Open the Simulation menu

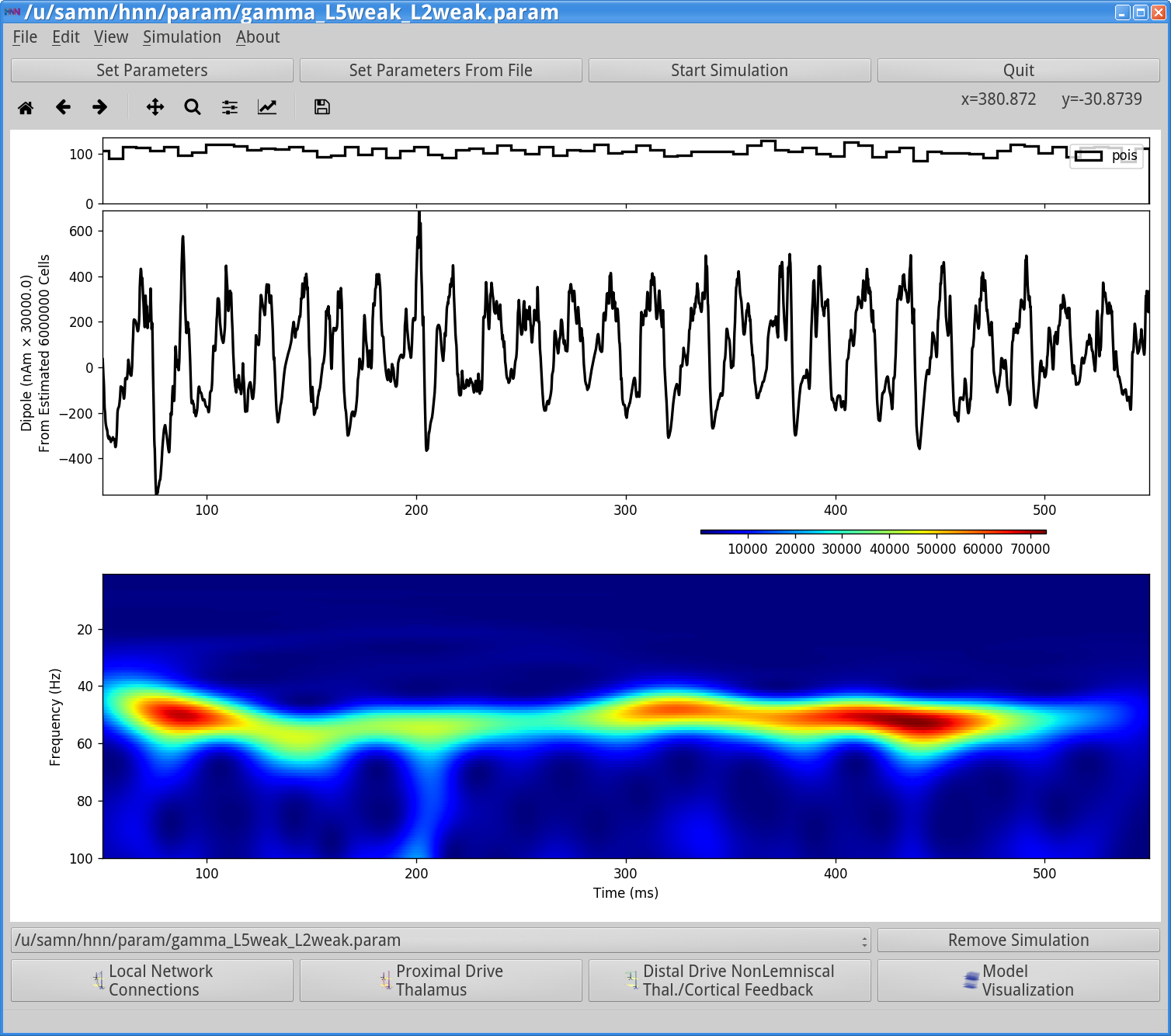click(x=182, y=37)
